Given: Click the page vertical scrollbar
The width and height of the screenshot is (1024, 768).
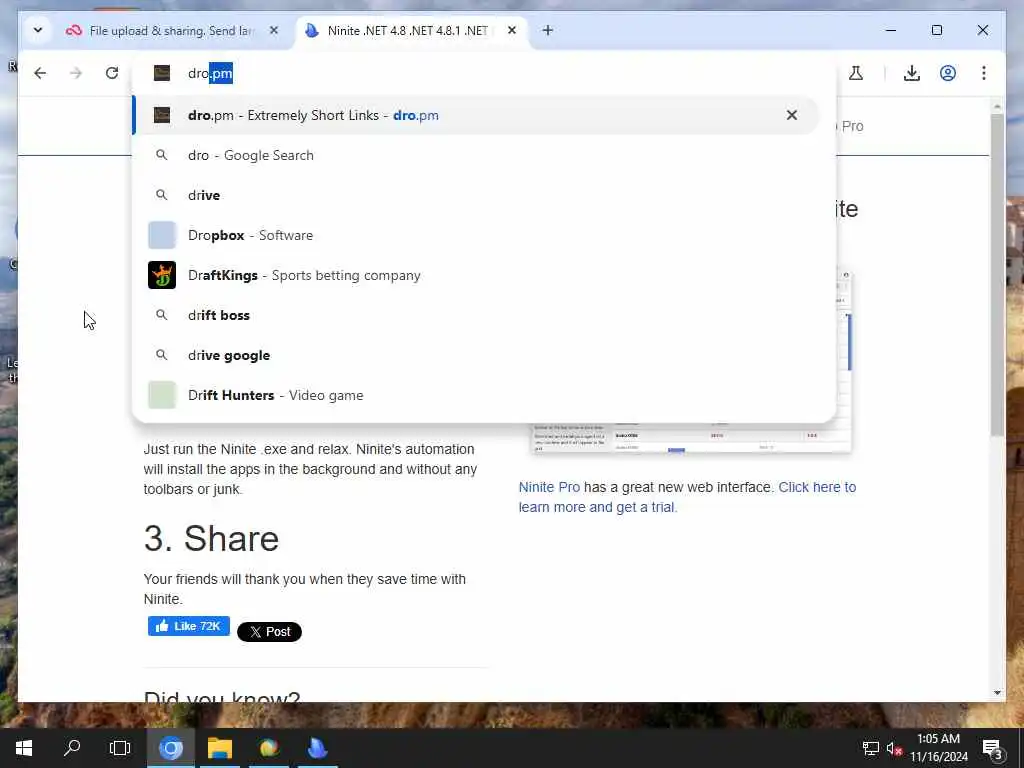Looking at the screenshot, I should (x=997, y=274).
